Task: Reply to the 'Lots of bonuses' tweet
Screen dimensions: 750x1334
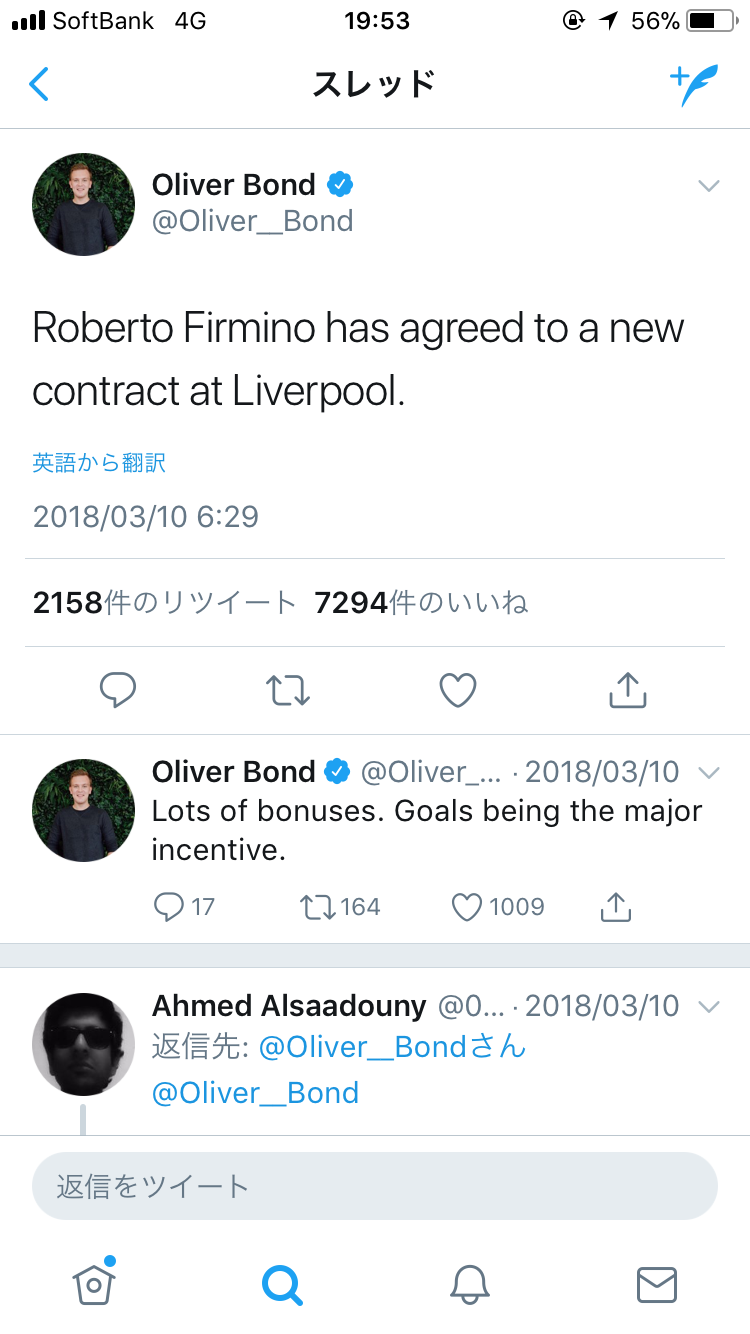Action: 169,907
